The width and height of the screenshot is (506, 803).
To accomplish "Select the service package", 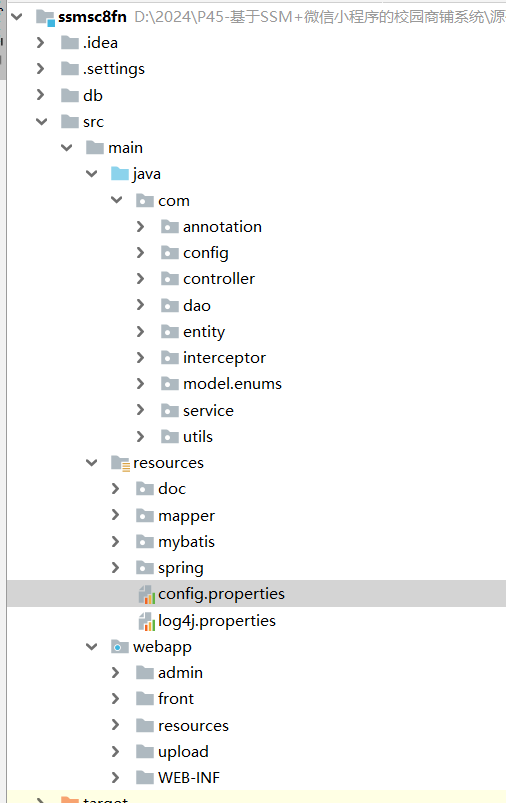I will [x=208, y=411].
